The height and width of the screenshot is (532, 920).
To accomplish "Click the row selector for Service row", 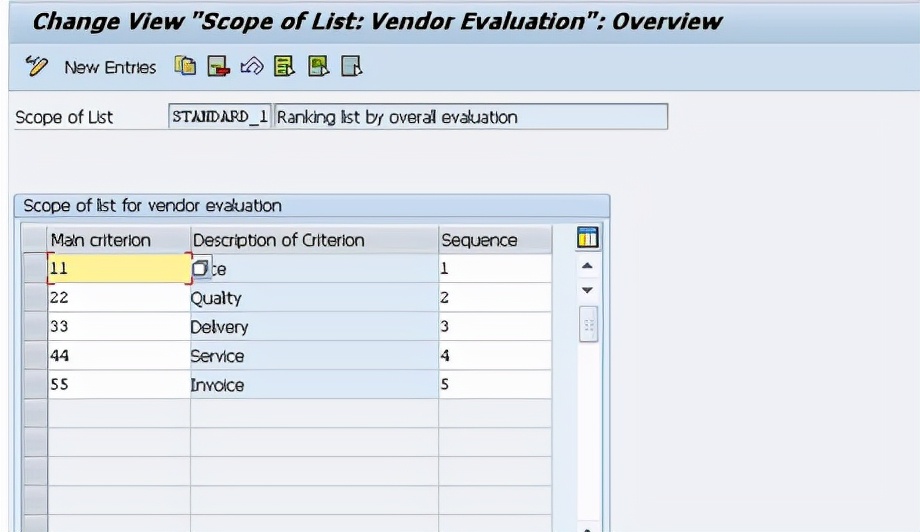I will pyautogui.click(x=35, y=355).
